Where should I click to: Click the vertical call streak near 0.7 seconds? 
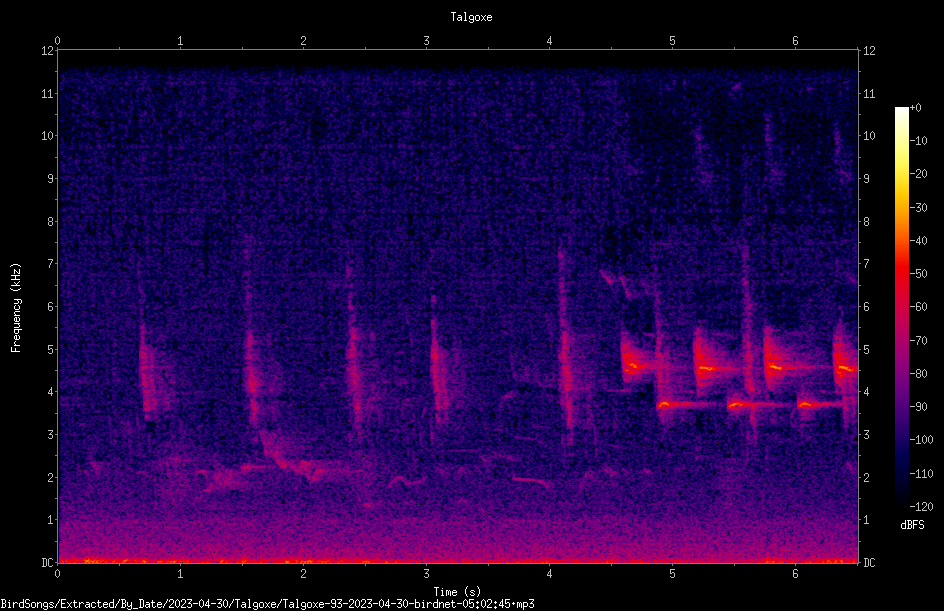click(146, 373)
